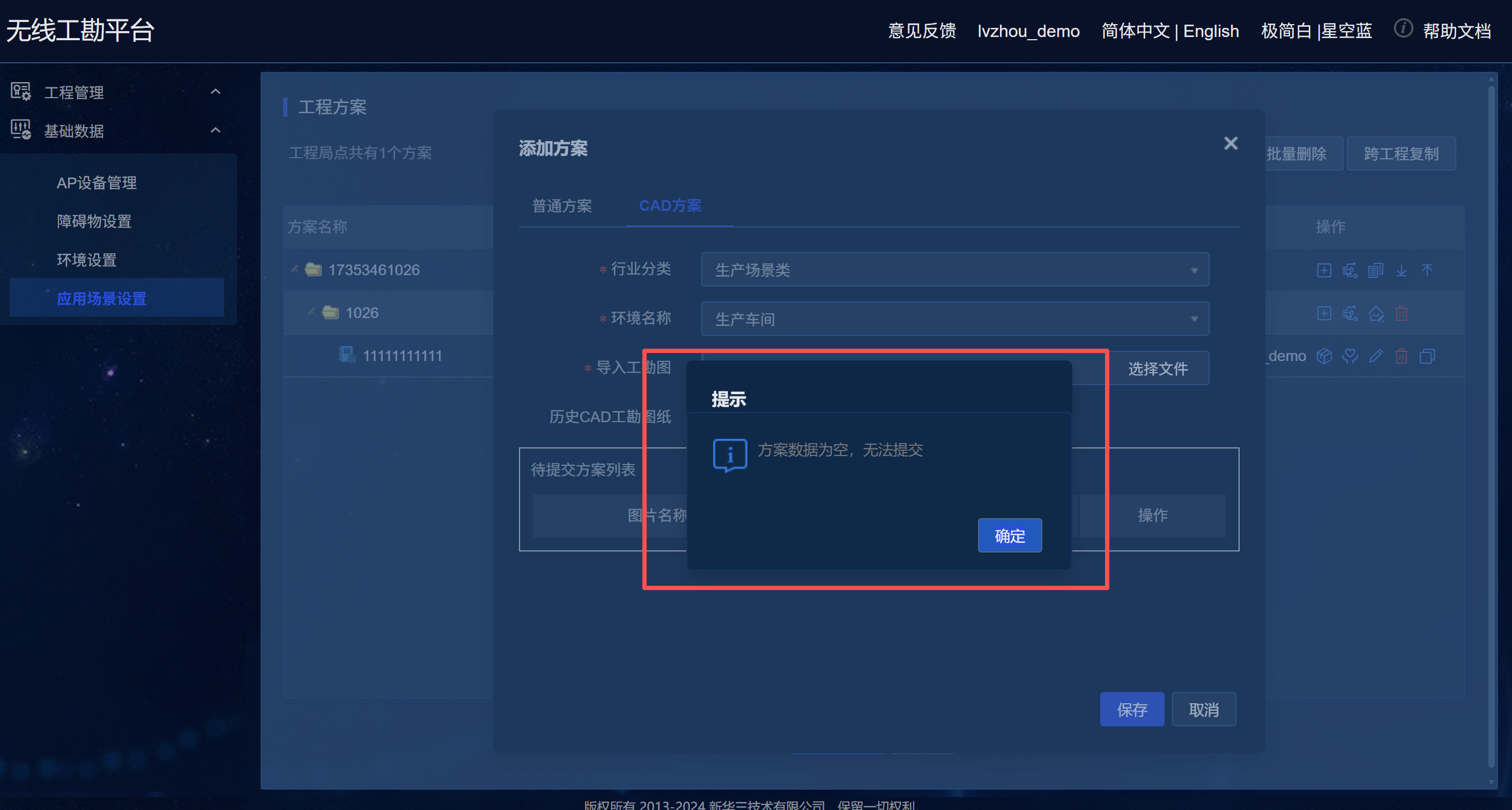
Task: Open 障碍物设置 in the sidebar
Action: [x=94, y=222]
